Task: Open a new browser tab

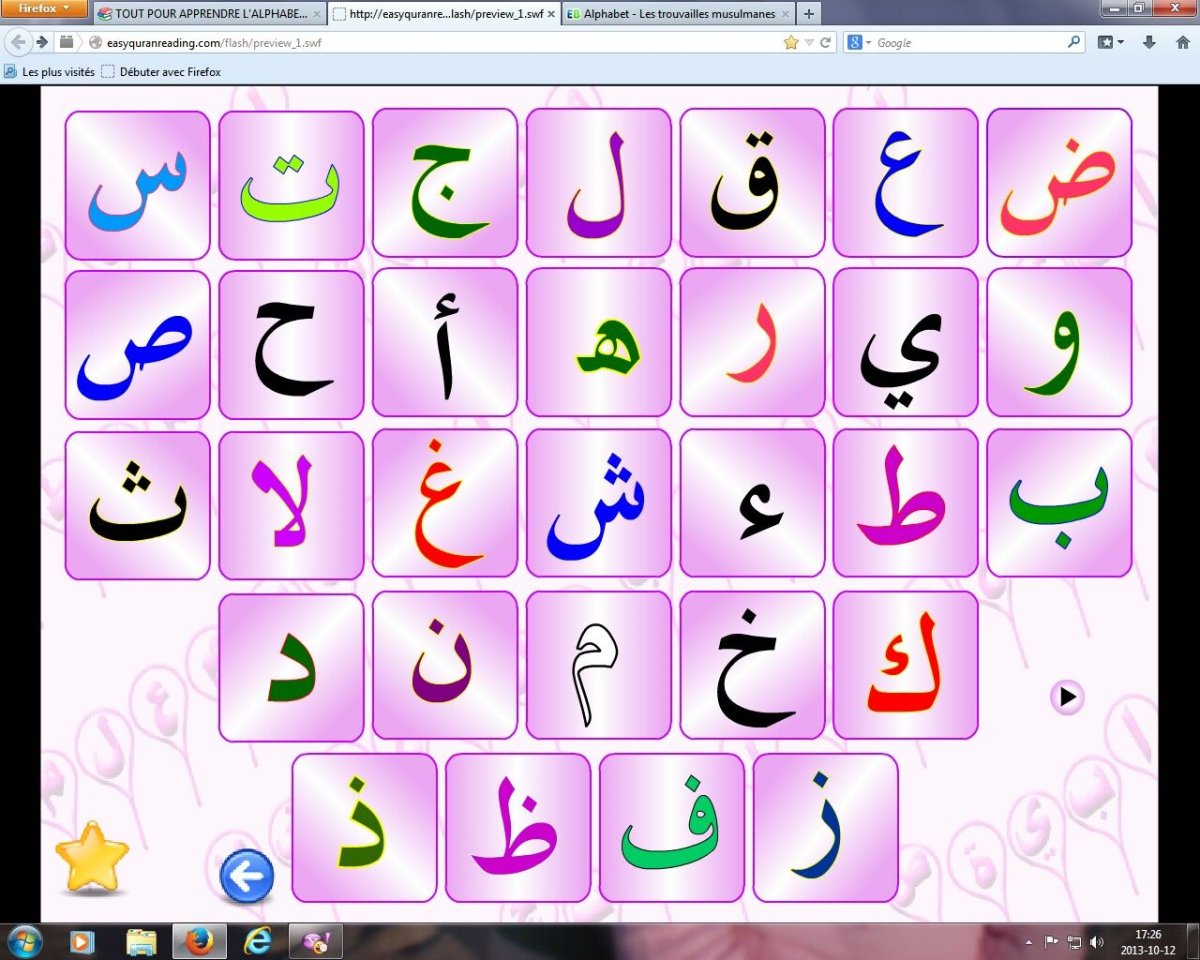Action: (808, 14)
